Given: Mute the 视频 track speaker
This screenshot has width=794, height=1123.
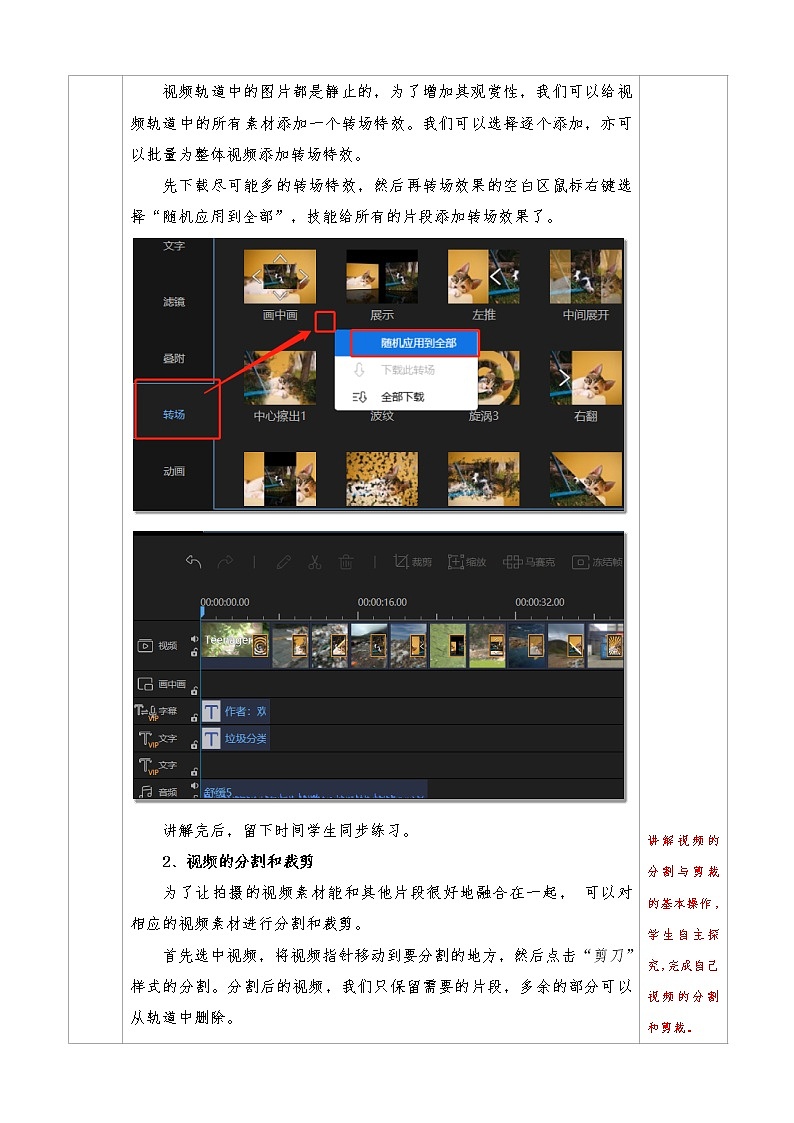Looking at the screenshot, I should [x=194, y=639].
